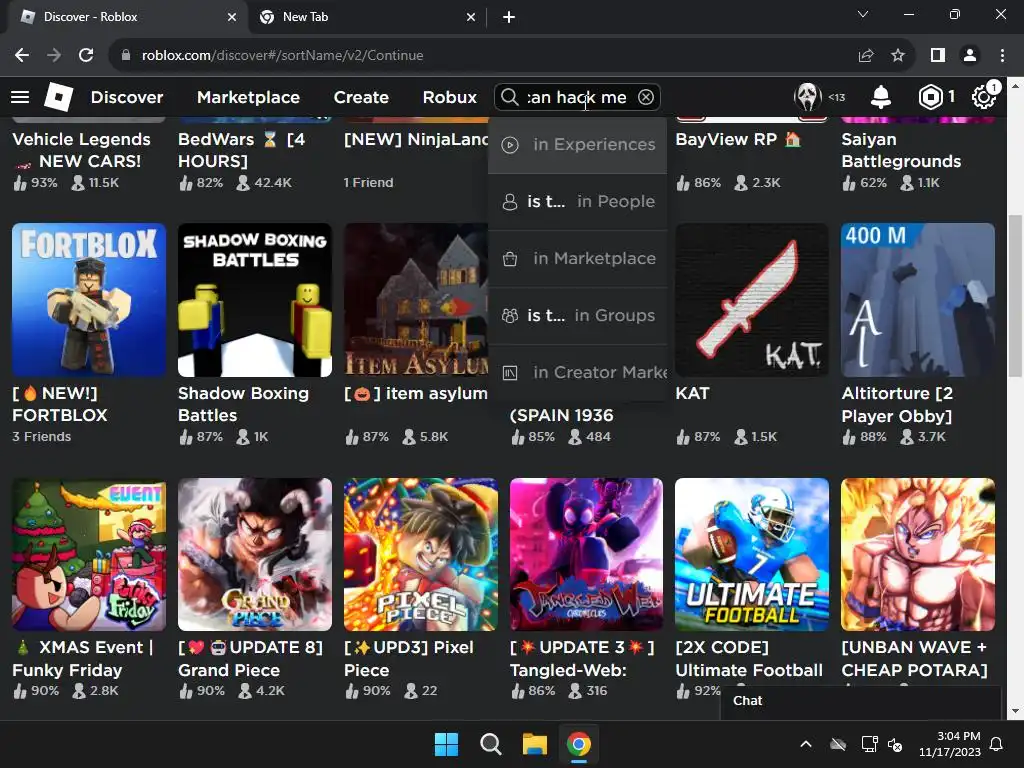Open File Explorer from taskbar
The width and height of the screenshot is (1024, 768).
point(534,744)
